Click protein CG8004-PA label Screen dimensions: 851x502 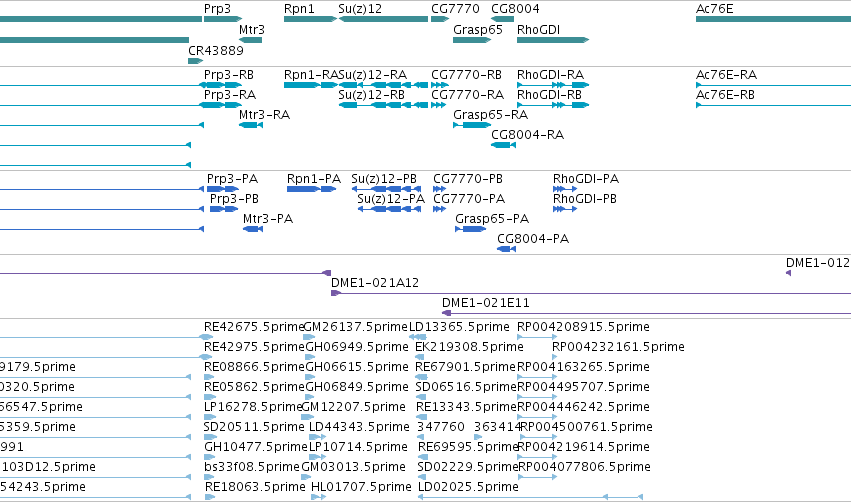[532, 239]
